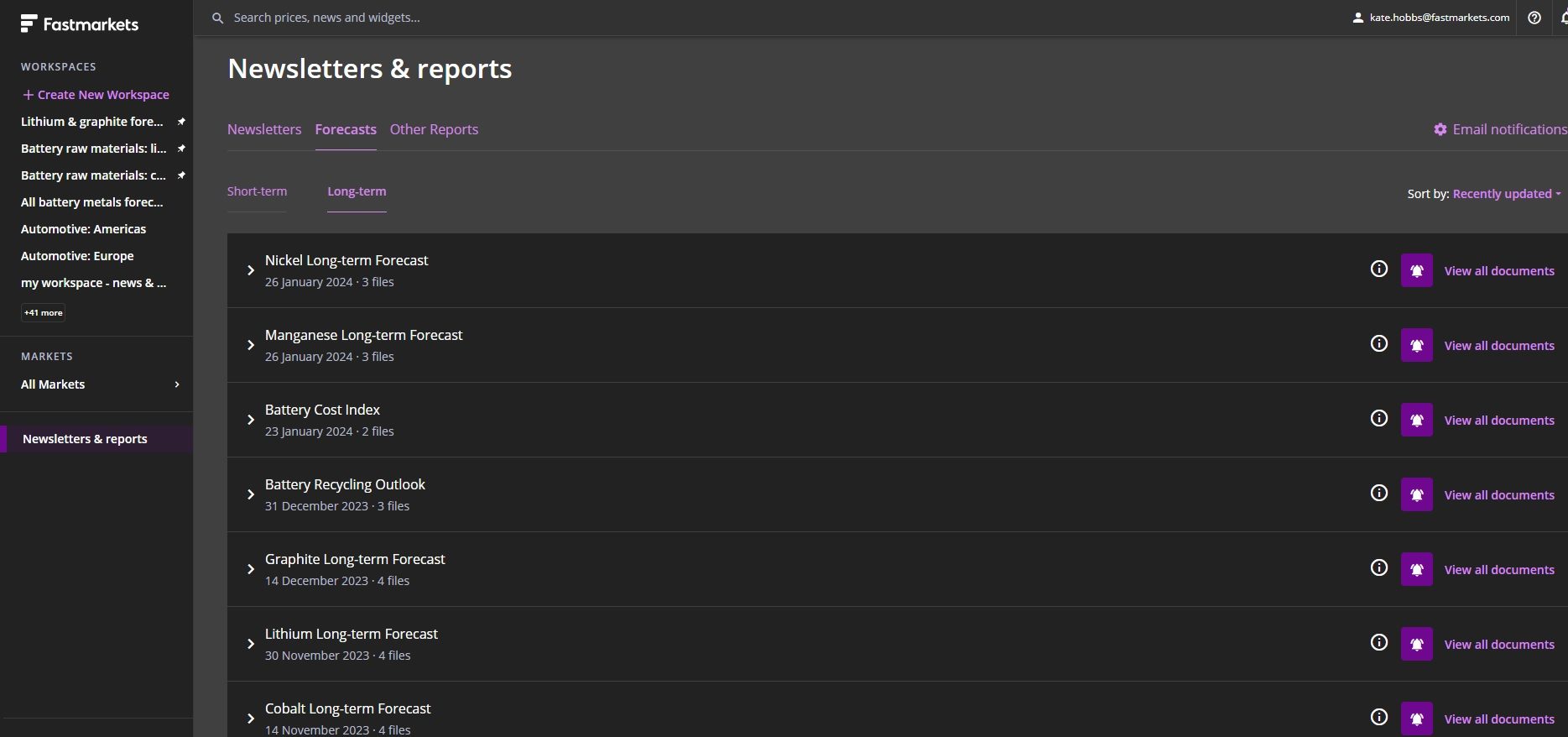
Task: Toggle alert bell for Nickel Long-term Forecast
Action: (1417, 271)
